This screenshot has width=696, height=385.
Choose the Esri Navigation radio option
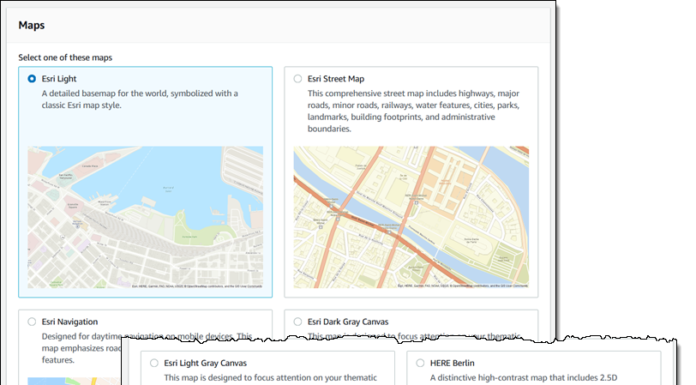click(32, 321)
